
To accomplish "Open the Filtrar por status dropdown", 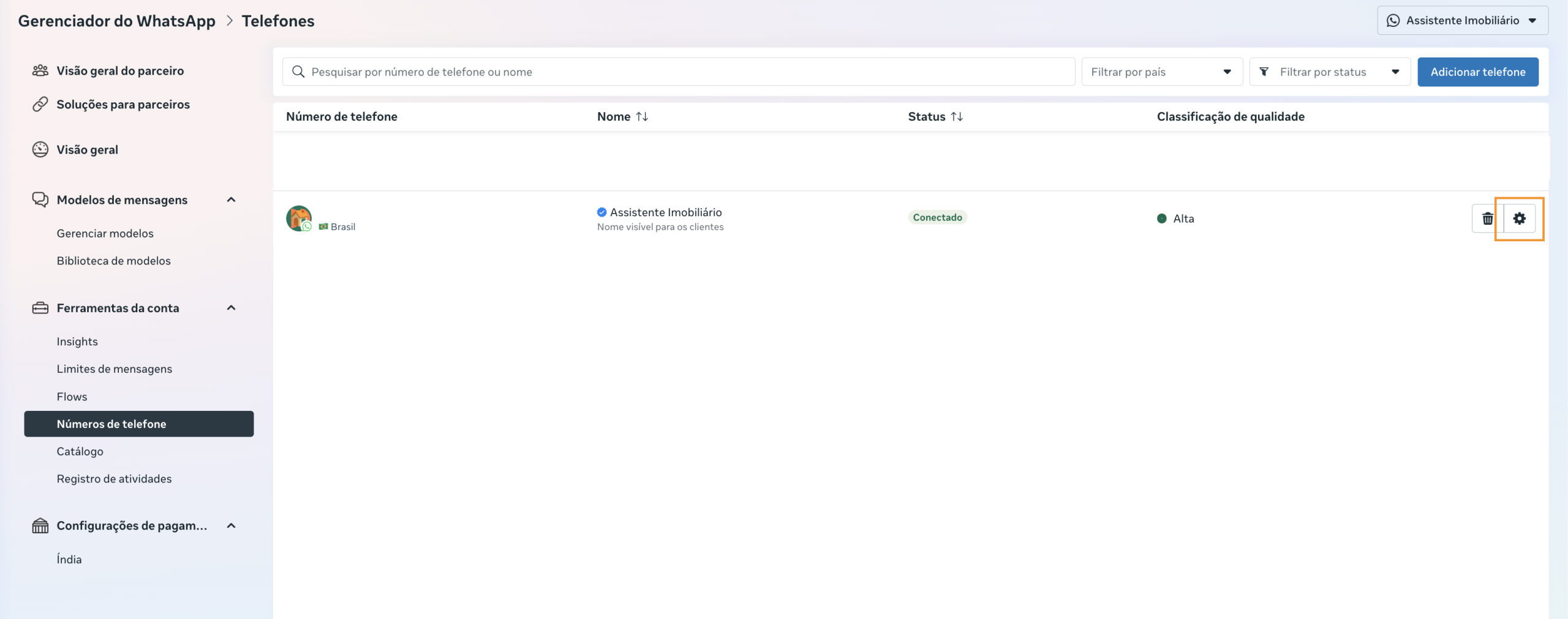I will pyautogui.click(x=1329, y=72).
